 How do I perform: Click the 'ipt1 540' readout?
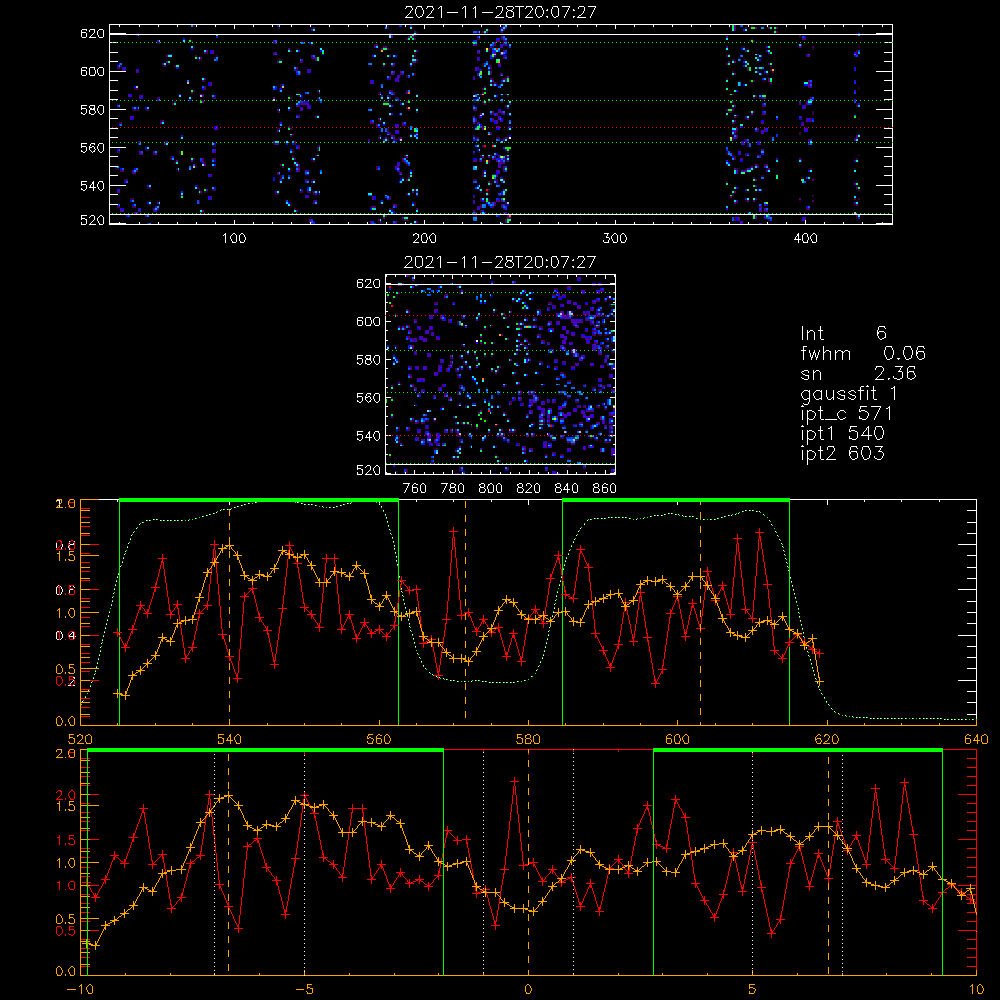click(x=842, y=434)
